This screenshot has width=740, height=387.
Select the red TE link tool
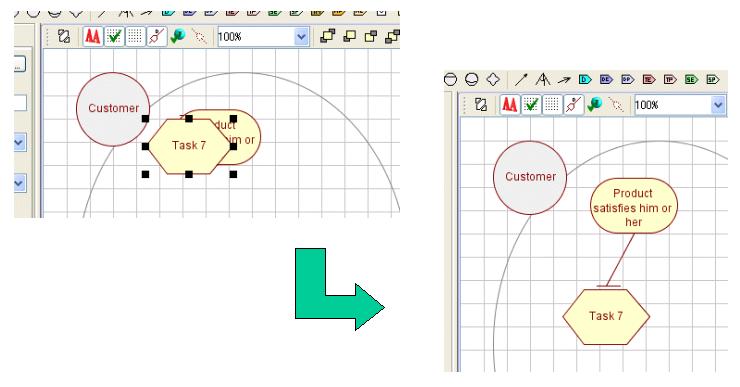coord(649,79)
